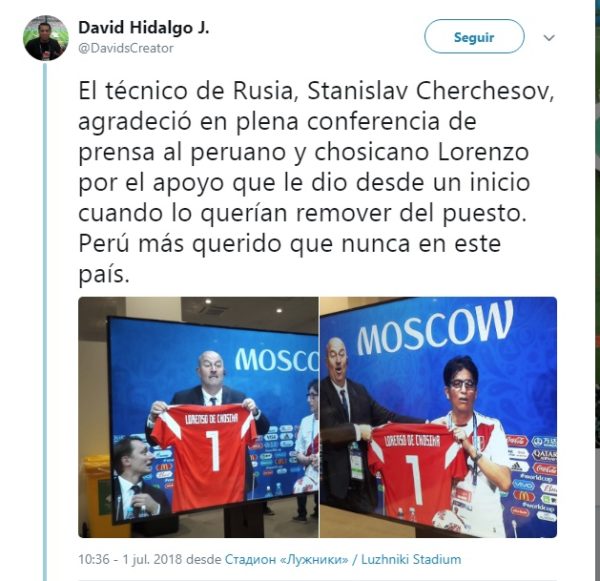Click the vertical thread line below avatar
The image size is (600, 581).
tap(45, 322)
